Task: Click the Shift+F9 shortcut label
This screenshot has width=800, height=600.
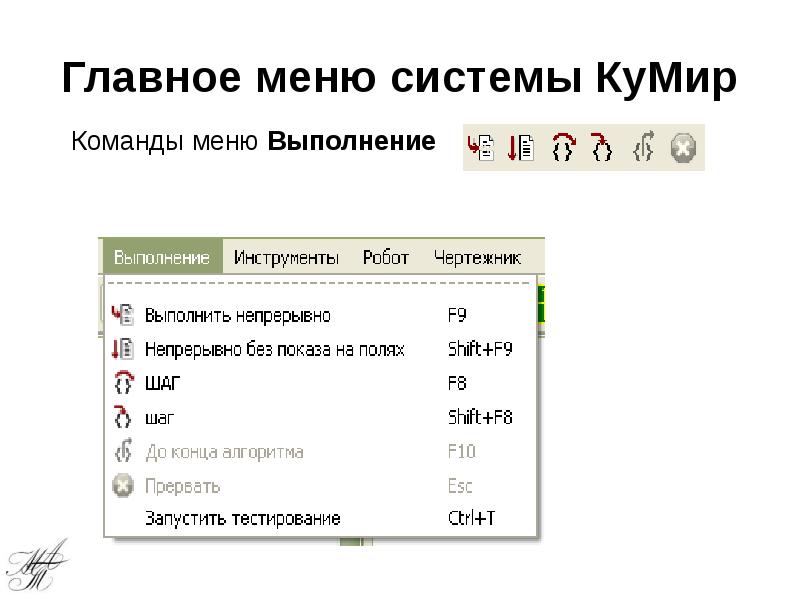Action: (480, 349)
